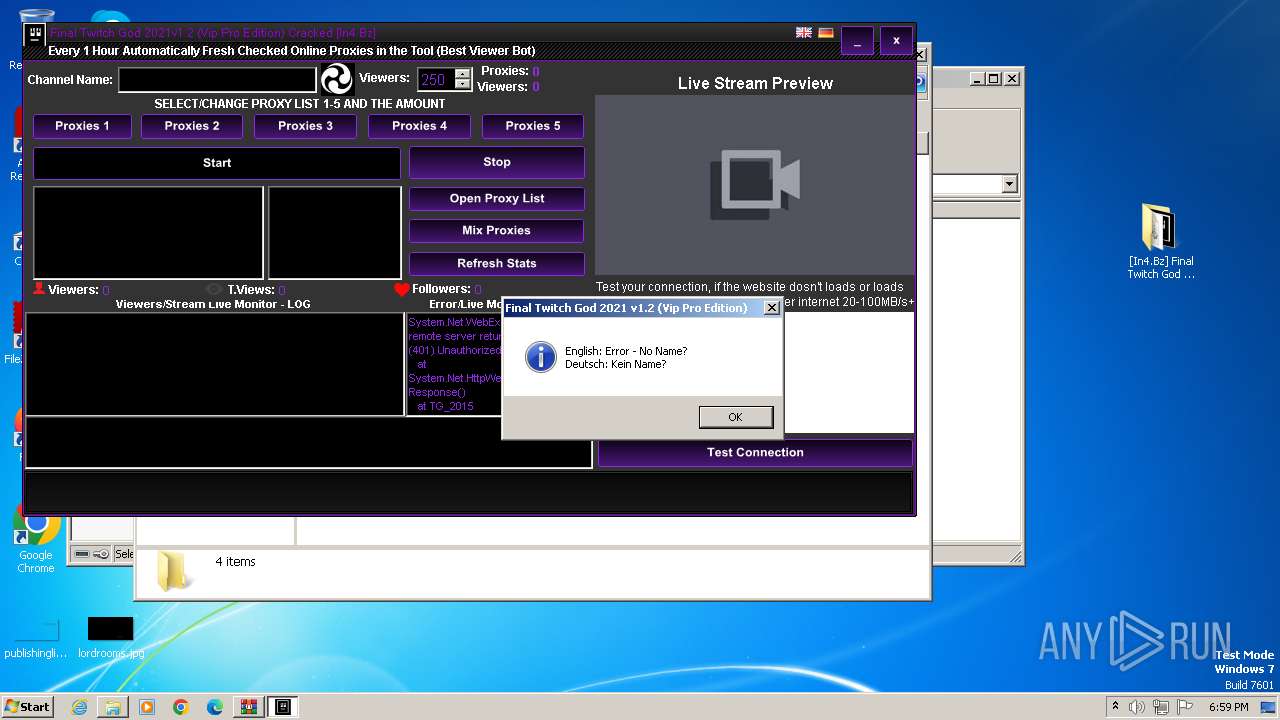The width and height of the screenshot is (1280, 720).
Task: Select the lordrooms.jpg desktop file
Action: coord(110,638)
